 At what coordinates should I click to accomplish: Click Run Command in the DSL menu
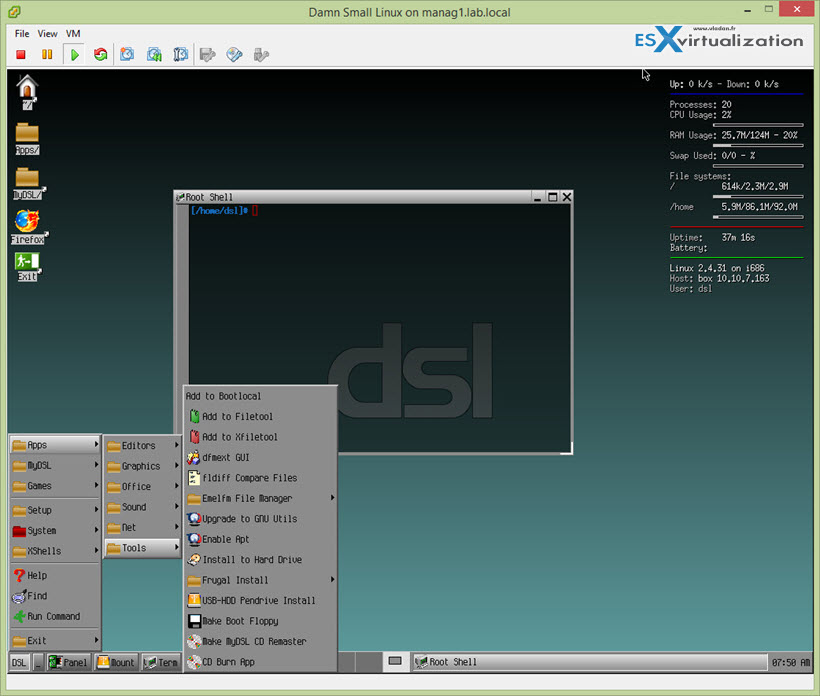click(x=54, y=616)
